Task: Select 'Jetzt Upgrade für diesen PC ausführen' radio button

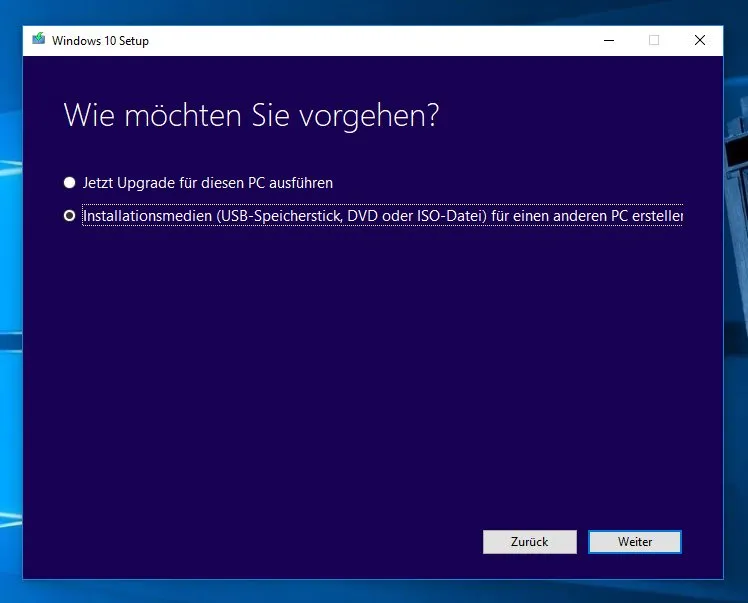Action: tap(70, 183)
